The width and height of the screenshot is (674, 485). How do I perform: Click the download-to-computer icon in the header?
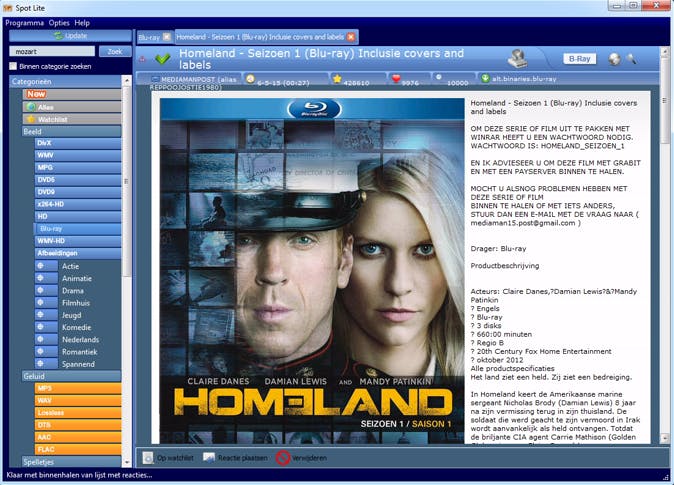[518, 58]
